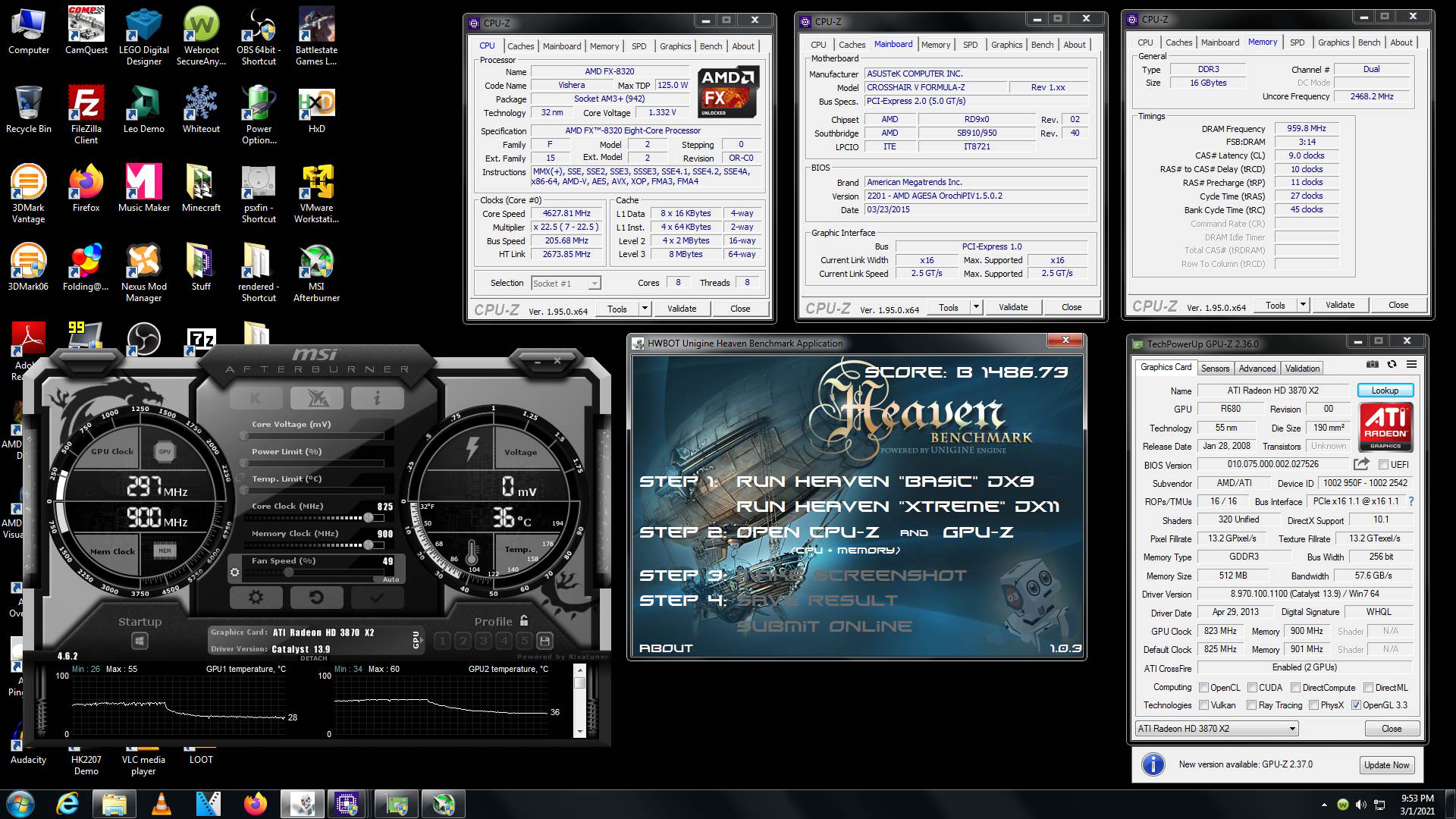1456x819 pixels.
Task: Open the Socket #1 selection dropdown in CPU-Z
Action: click(x=566, y=284)
